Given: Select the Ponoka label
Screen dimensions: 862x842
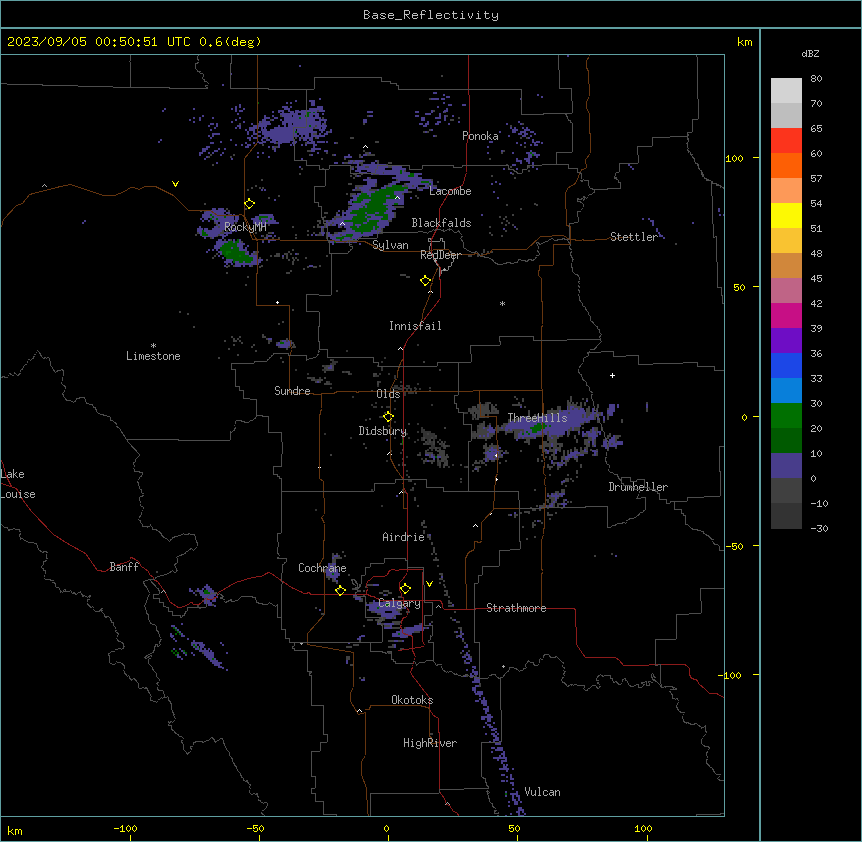Looking at the screenshot, I should pos(480,136).
